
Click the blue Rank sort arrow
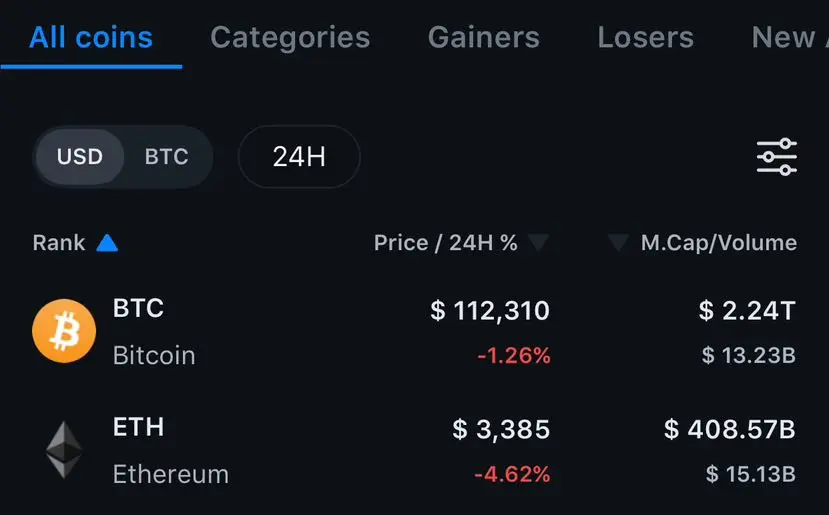(107, 243)
